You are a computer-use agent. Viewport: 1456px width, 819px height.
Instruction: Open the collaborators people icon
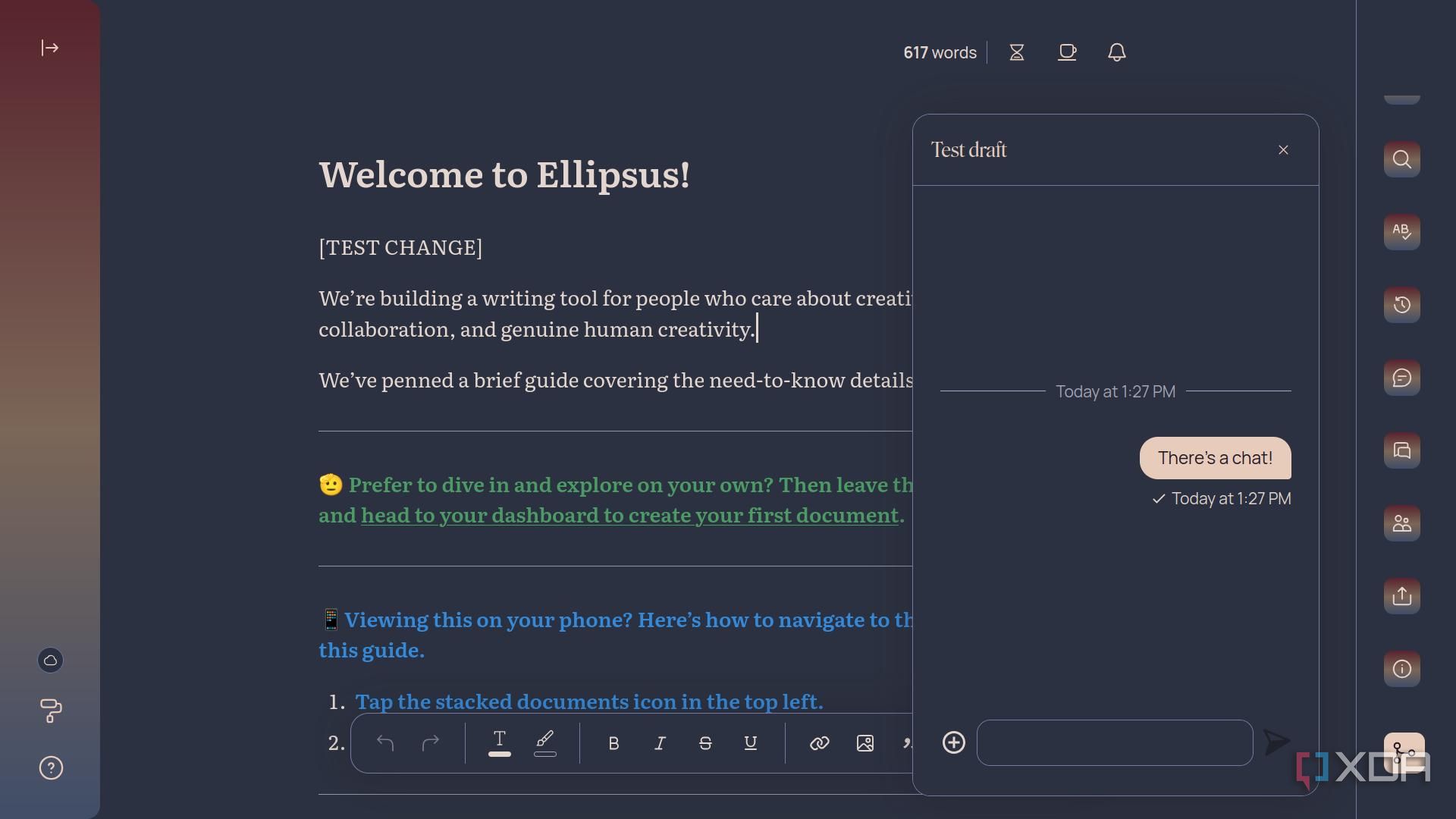pos(1402,523)
